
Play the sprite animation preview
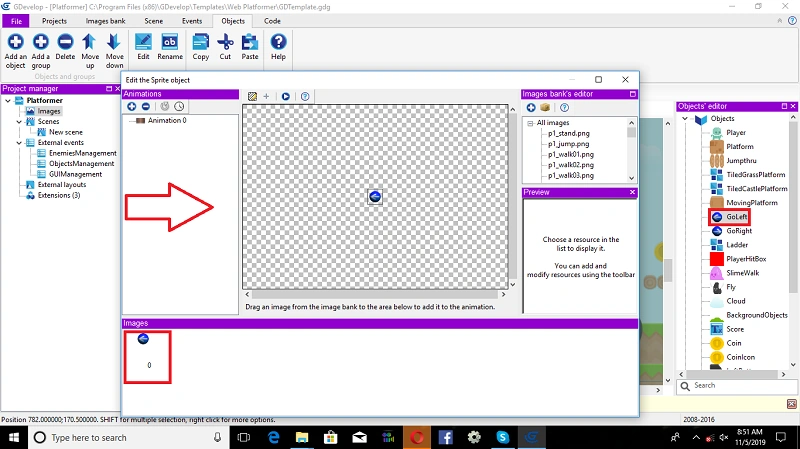pos(286,96)
